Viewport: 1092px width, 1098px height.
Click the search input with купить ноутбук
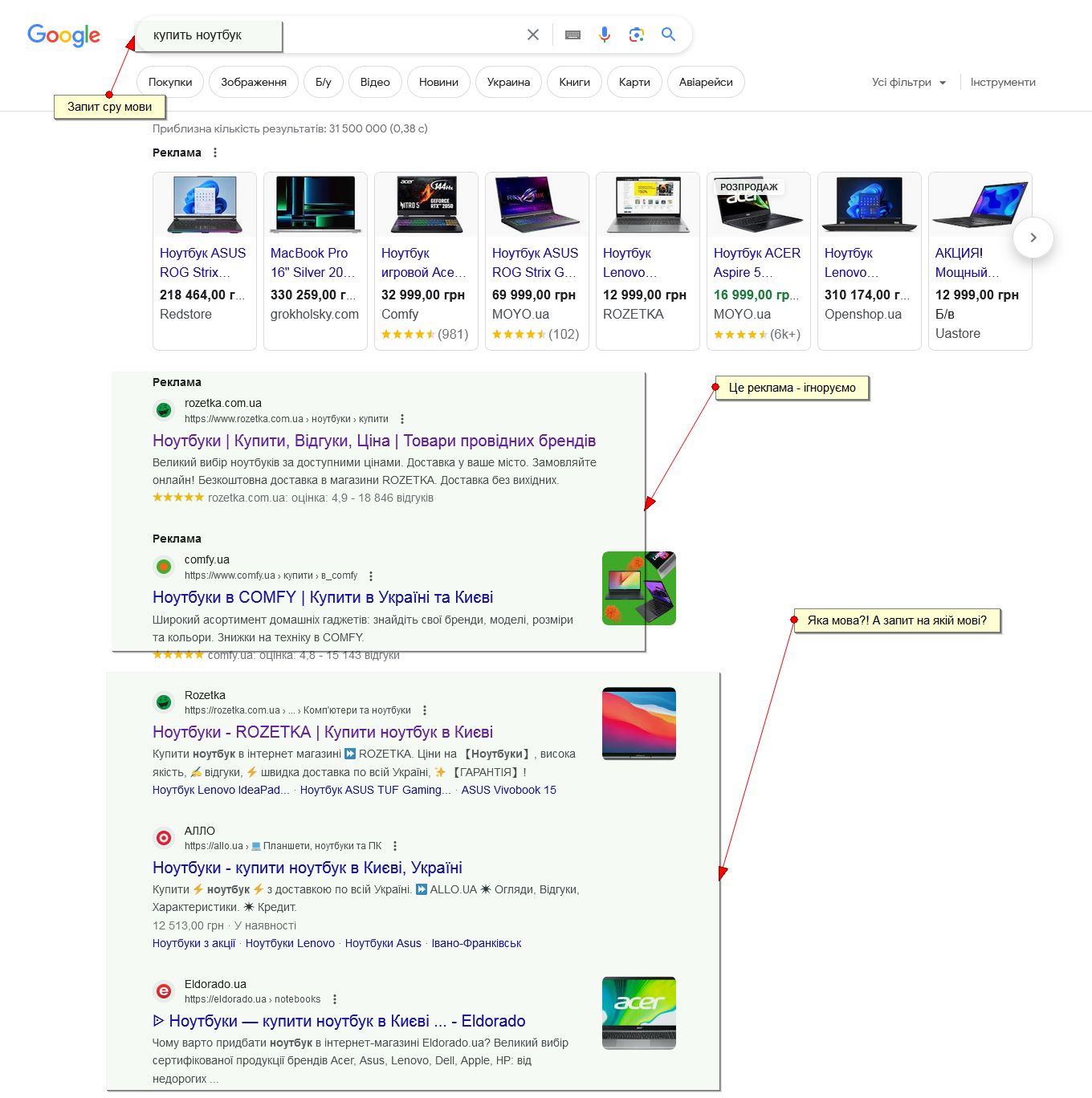pos(329,35)
